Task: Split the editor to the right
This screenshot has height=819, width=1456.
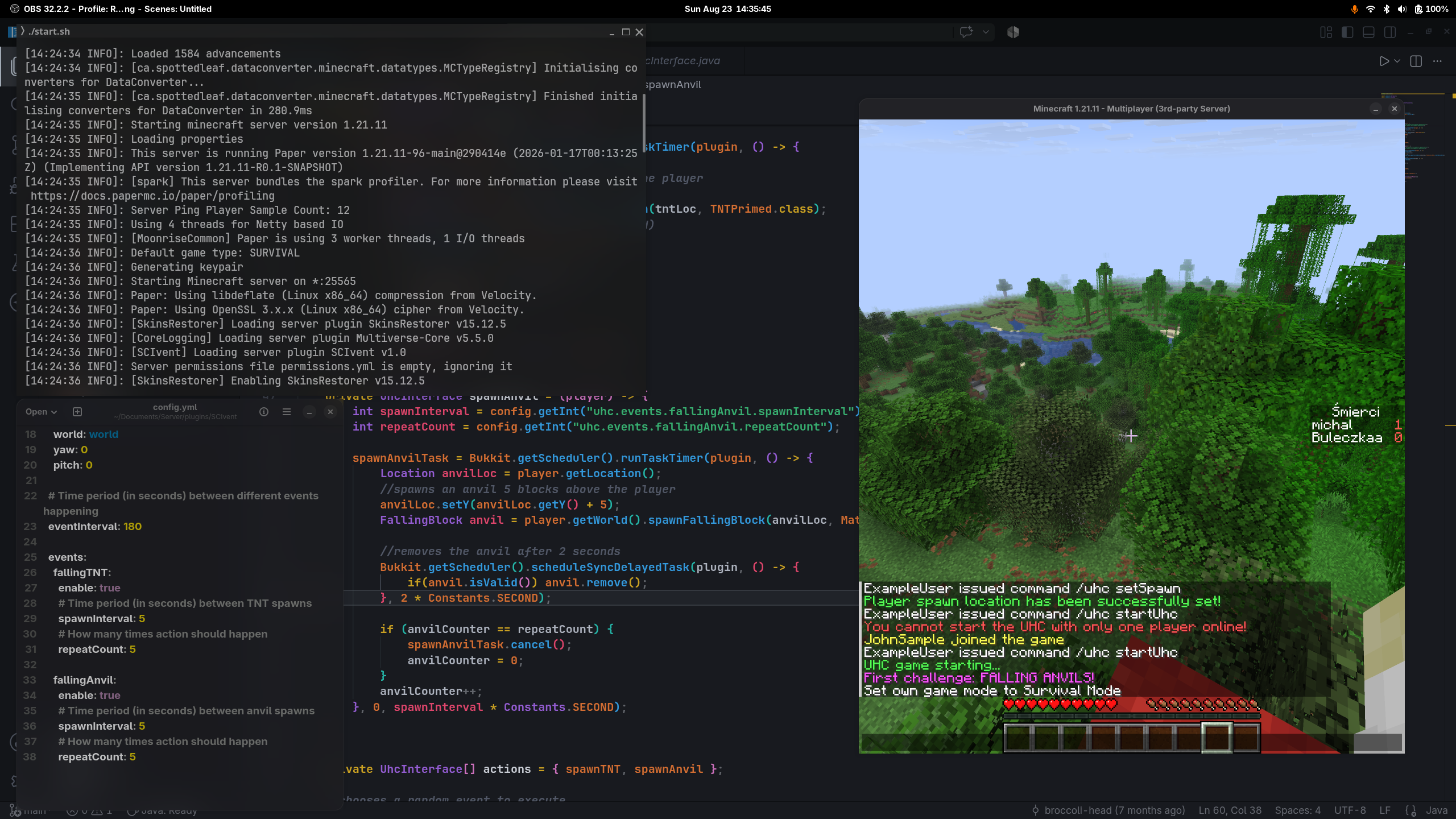Action: (1416, 61)
